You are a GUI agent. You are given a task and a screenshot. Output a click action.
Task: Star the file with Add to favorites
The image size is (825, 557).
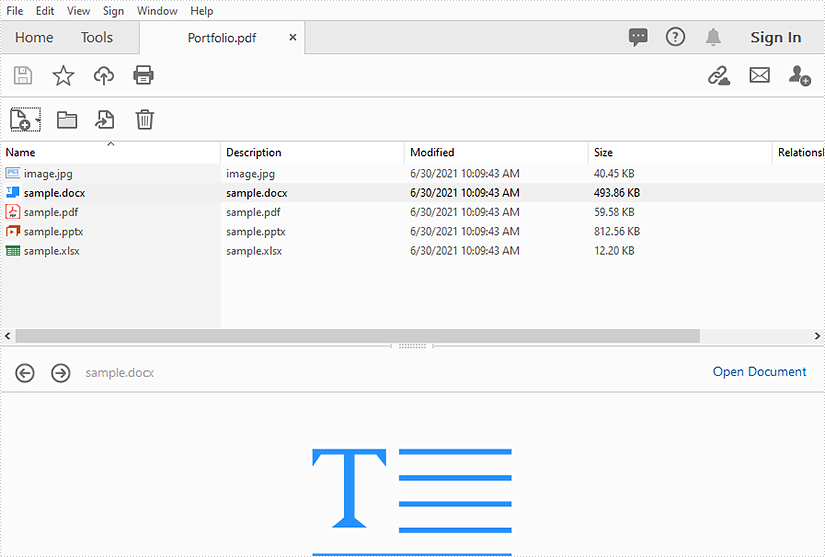pyautogui.click(x=63, y=75)
